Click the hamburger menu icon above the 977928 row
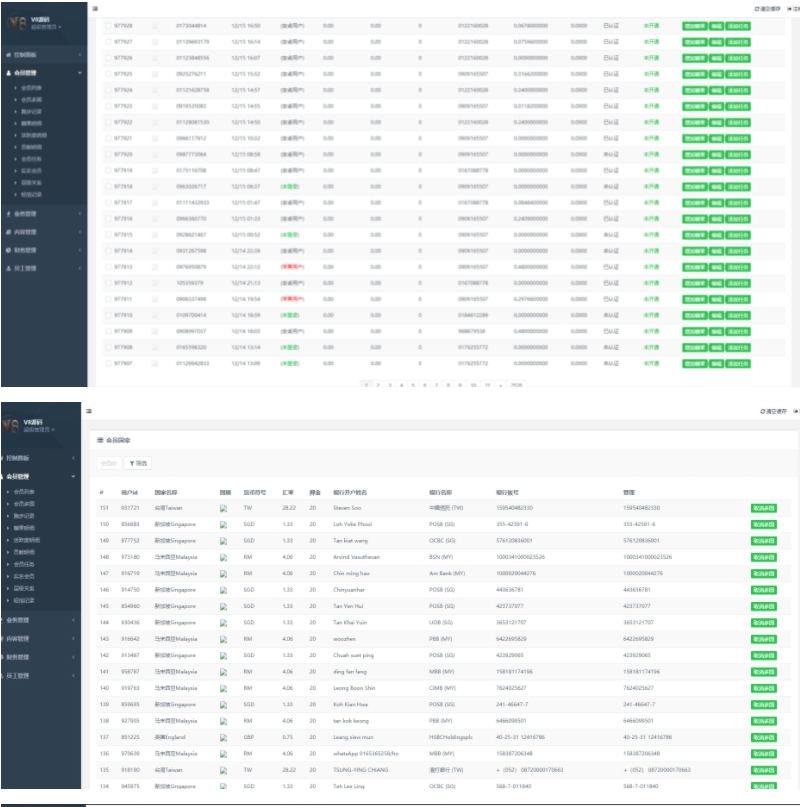The width and height of the screenshot is (800, 807). click(x=95, y=8)
